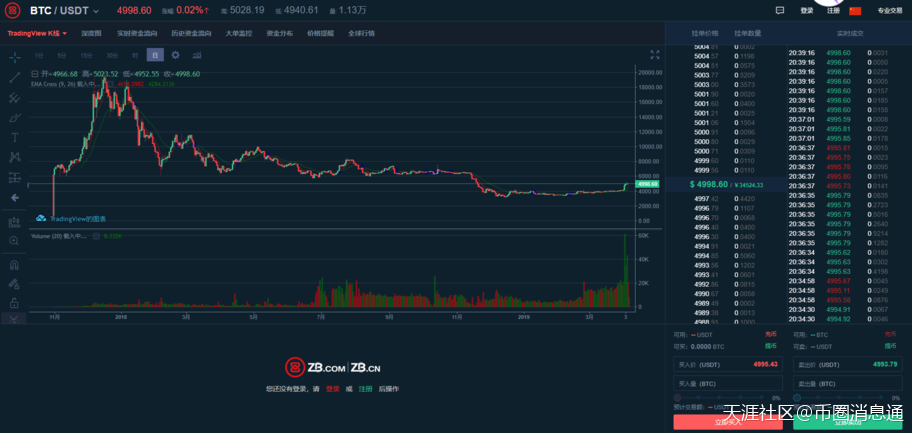
Task: Click the zoom in magnifier tool
Action: [x=14, y=241]
